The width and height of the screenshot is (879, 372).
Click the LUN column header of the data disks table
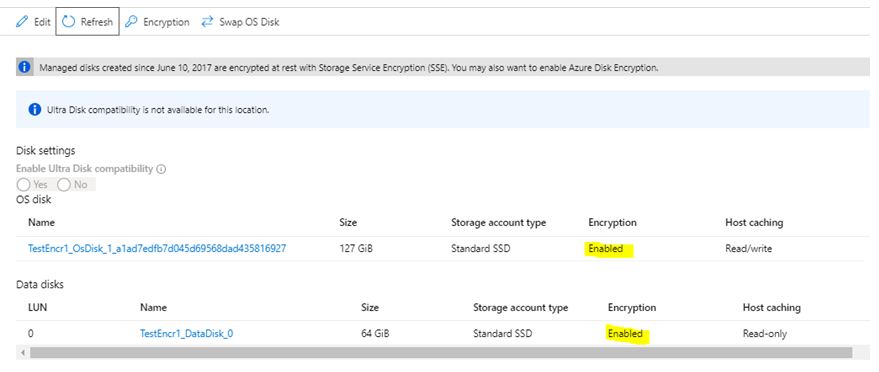(37, 308)
